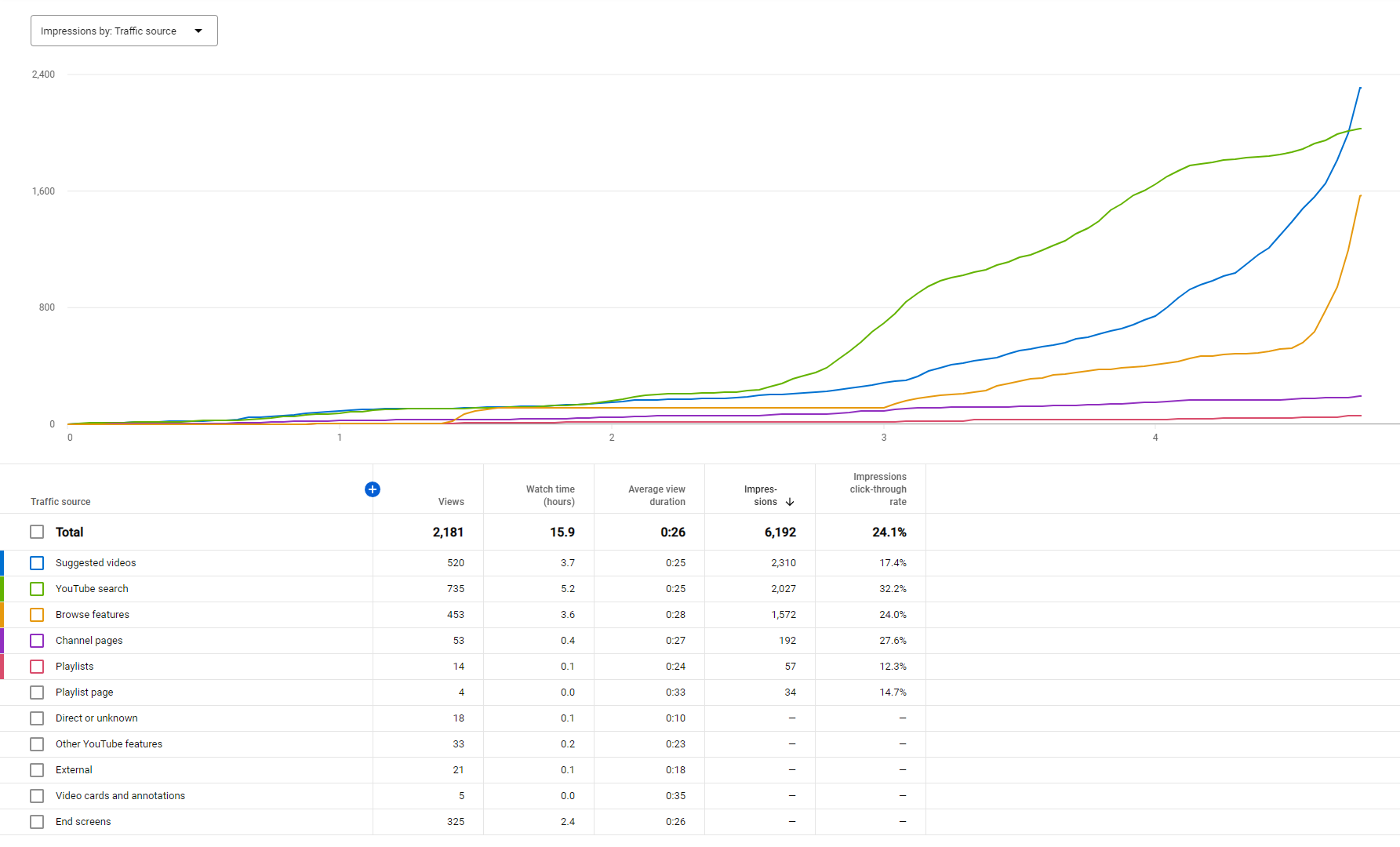Toggle the YouTube search green checkbox
This screenshot has width=1400, height=847.
pos(37,589)
